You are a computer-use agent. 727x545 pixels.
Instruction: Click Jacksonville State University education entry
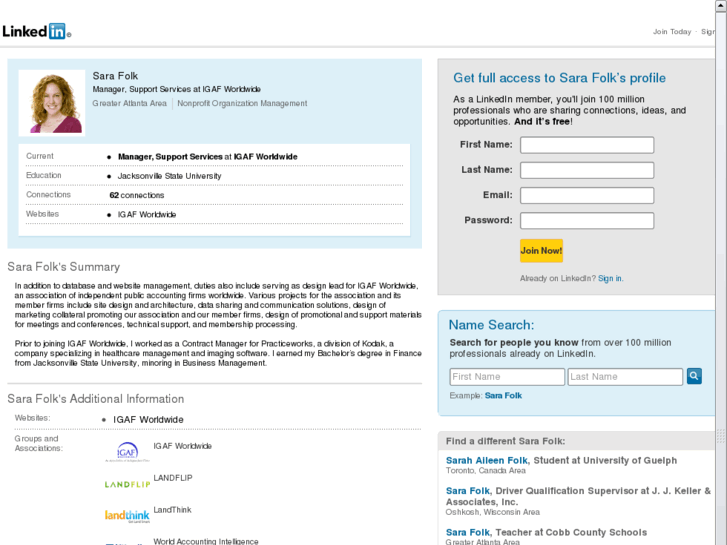169,176
